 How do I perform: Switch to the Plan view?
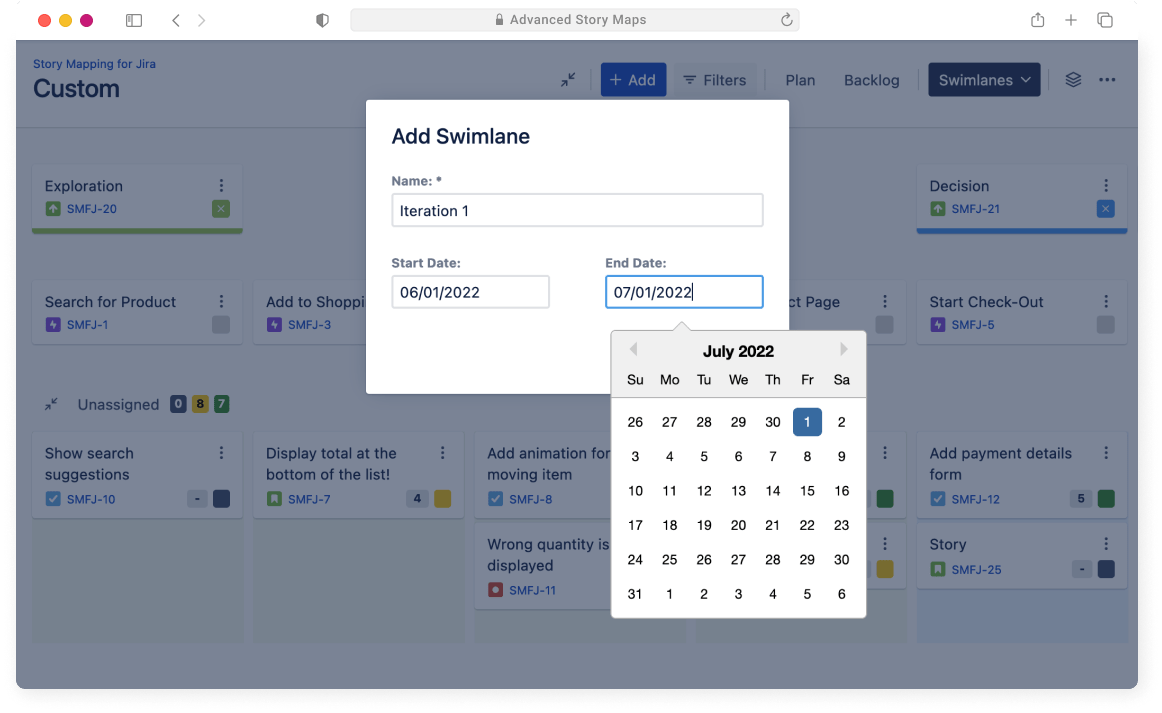[800, 79]
